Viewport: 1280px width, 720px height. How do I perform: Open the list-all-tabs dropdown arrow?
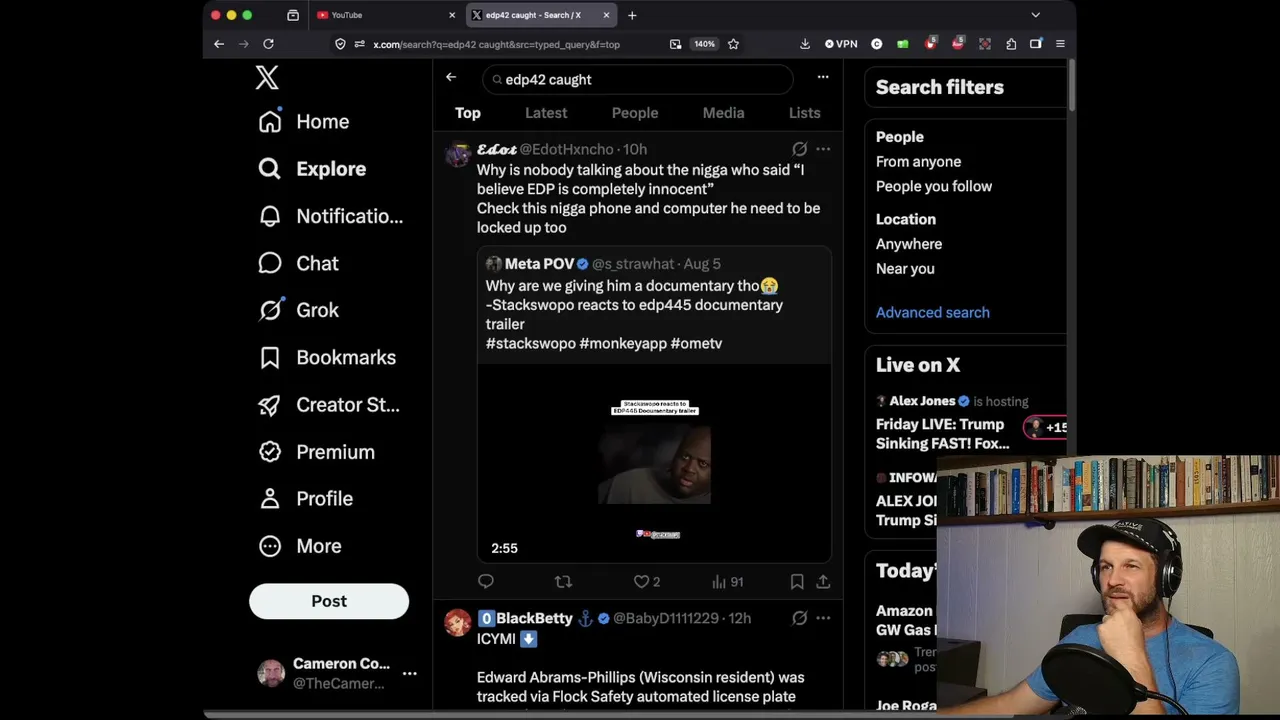[1035, 15]
